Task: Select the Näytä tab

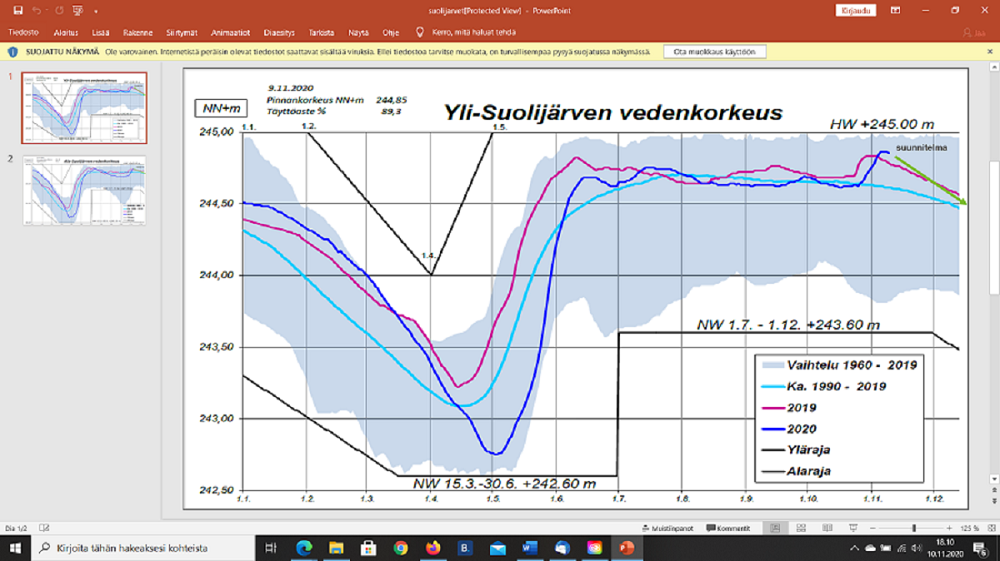Action: [358, 33]
